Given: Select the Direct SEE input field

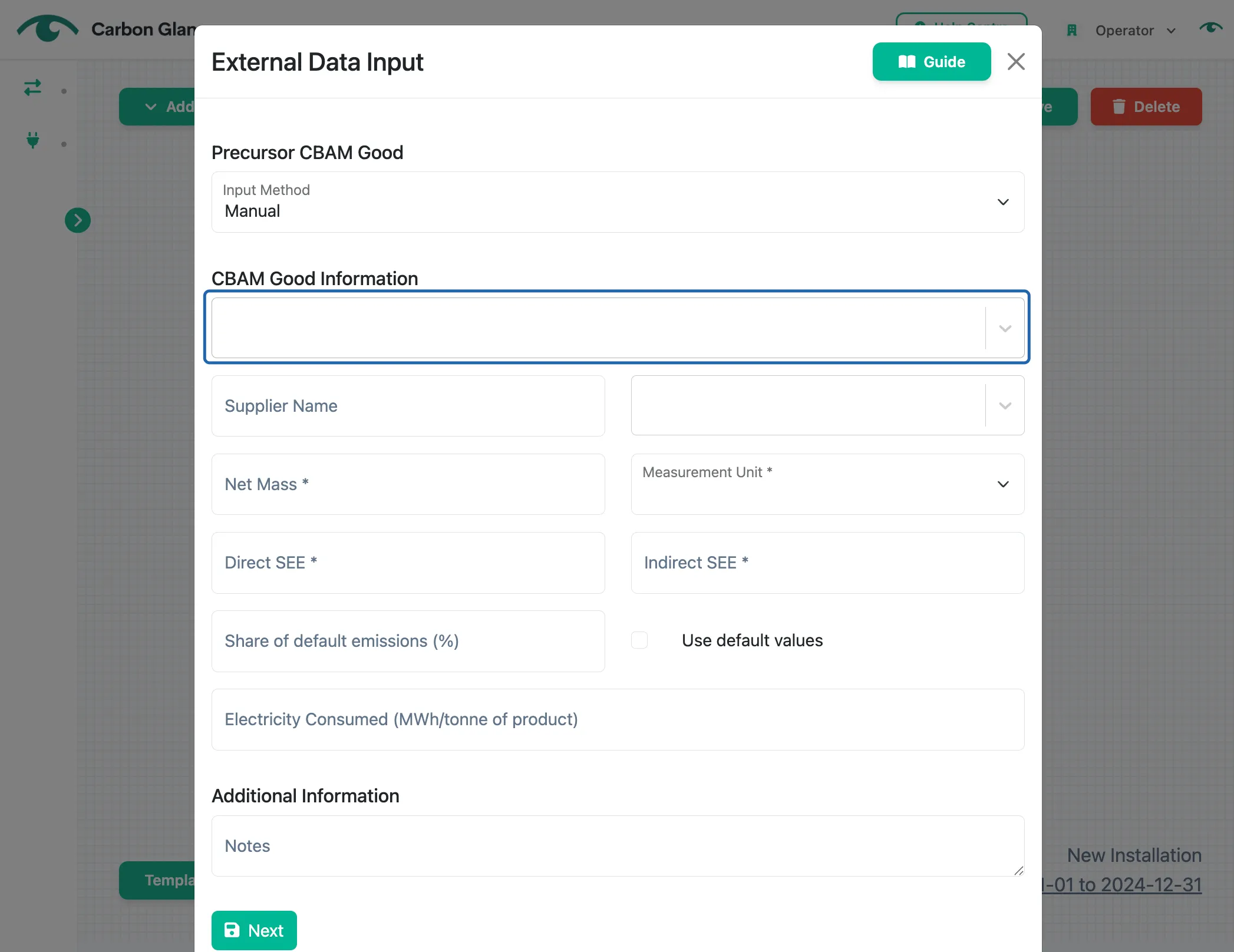Looking at the screenshot, I should pyautogui.click(x=408, y=563).
